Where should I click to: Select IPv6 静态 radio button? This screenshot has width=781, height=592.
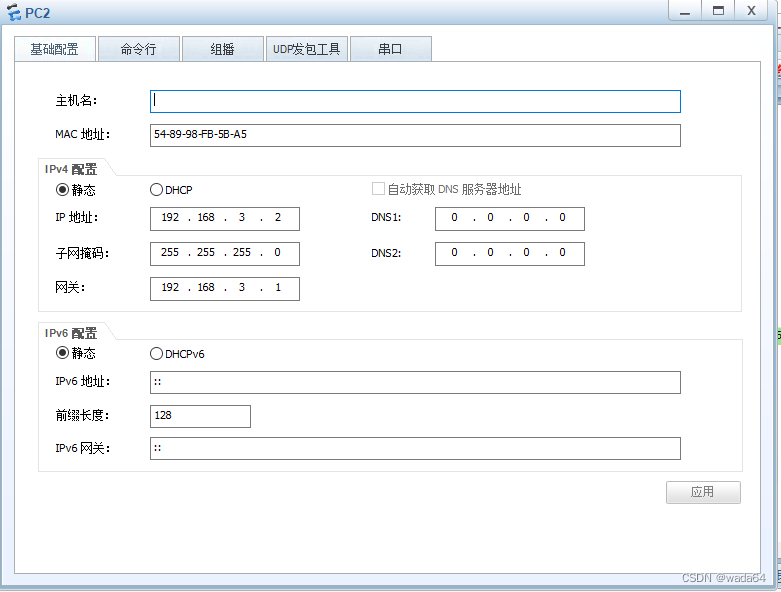tap(62, 353)
